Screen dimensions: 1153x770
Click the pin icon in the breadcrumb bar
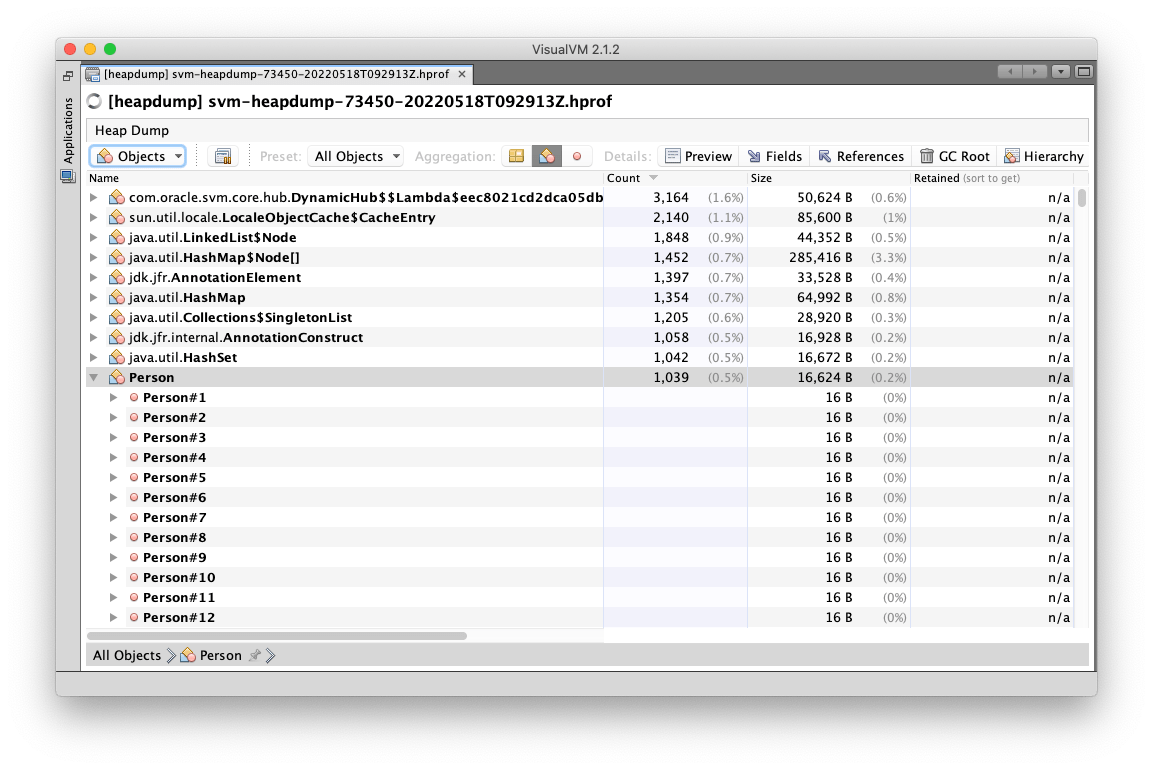(x=256, y=655)
